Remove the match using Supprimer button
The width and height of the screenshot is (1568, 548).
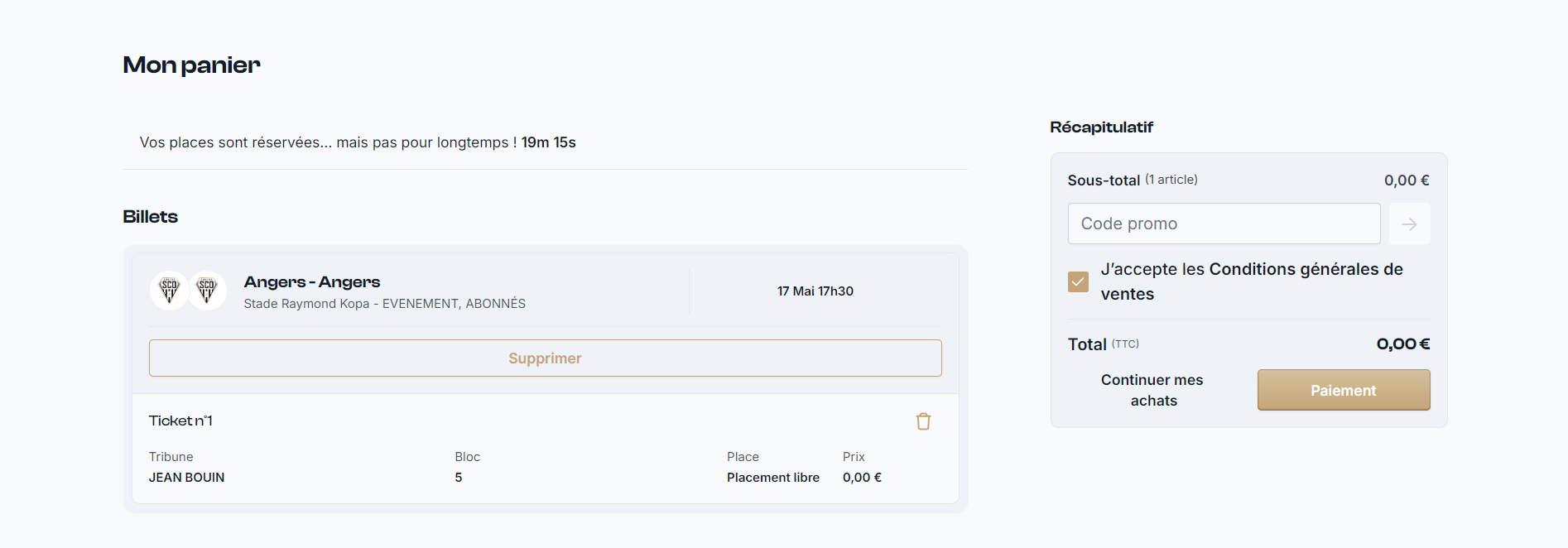(545, 358)
